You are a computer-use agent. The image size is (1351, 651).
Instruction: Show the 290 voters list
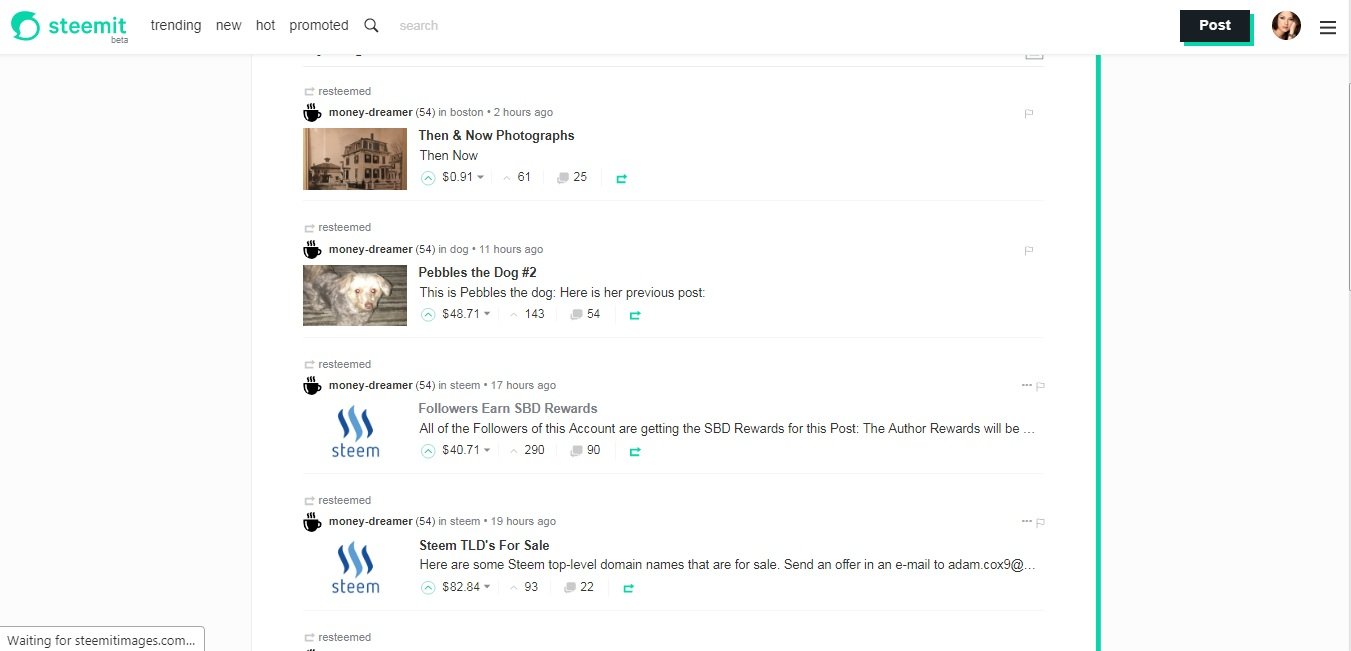527,450
